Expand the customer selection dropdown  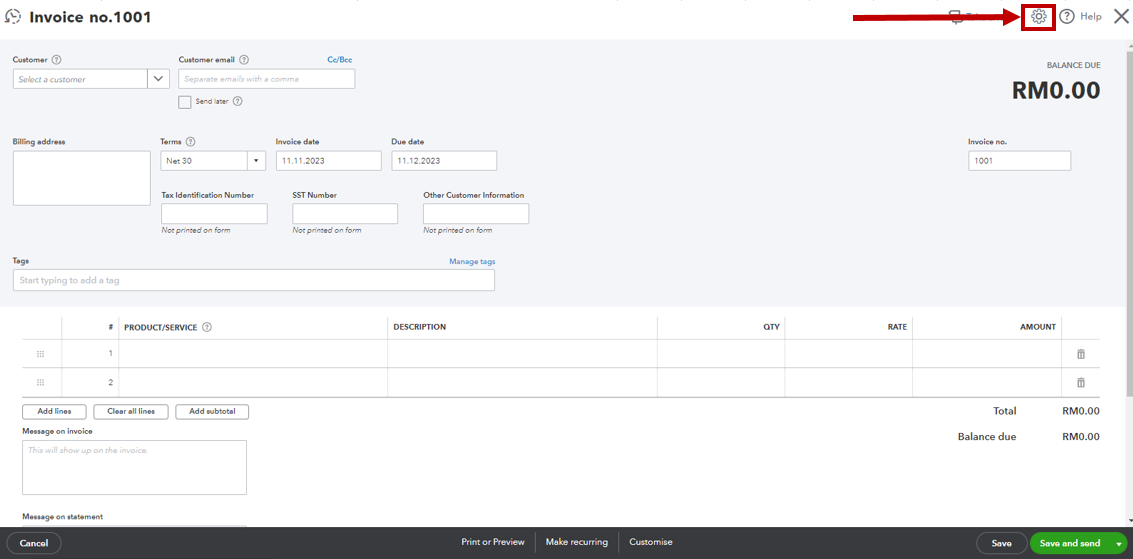coord(159,79)
